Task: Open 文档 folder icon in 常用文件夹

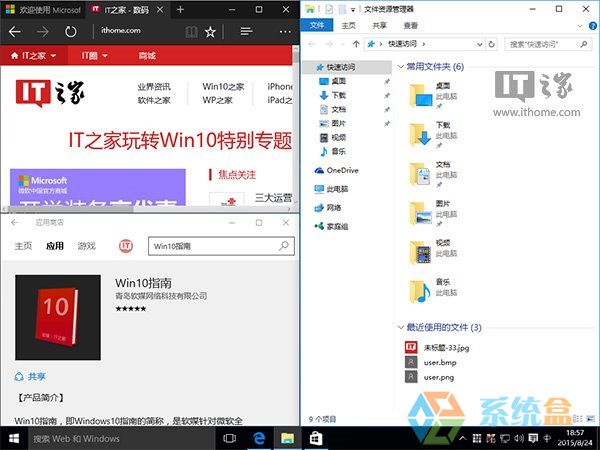Action: point(420,174)
